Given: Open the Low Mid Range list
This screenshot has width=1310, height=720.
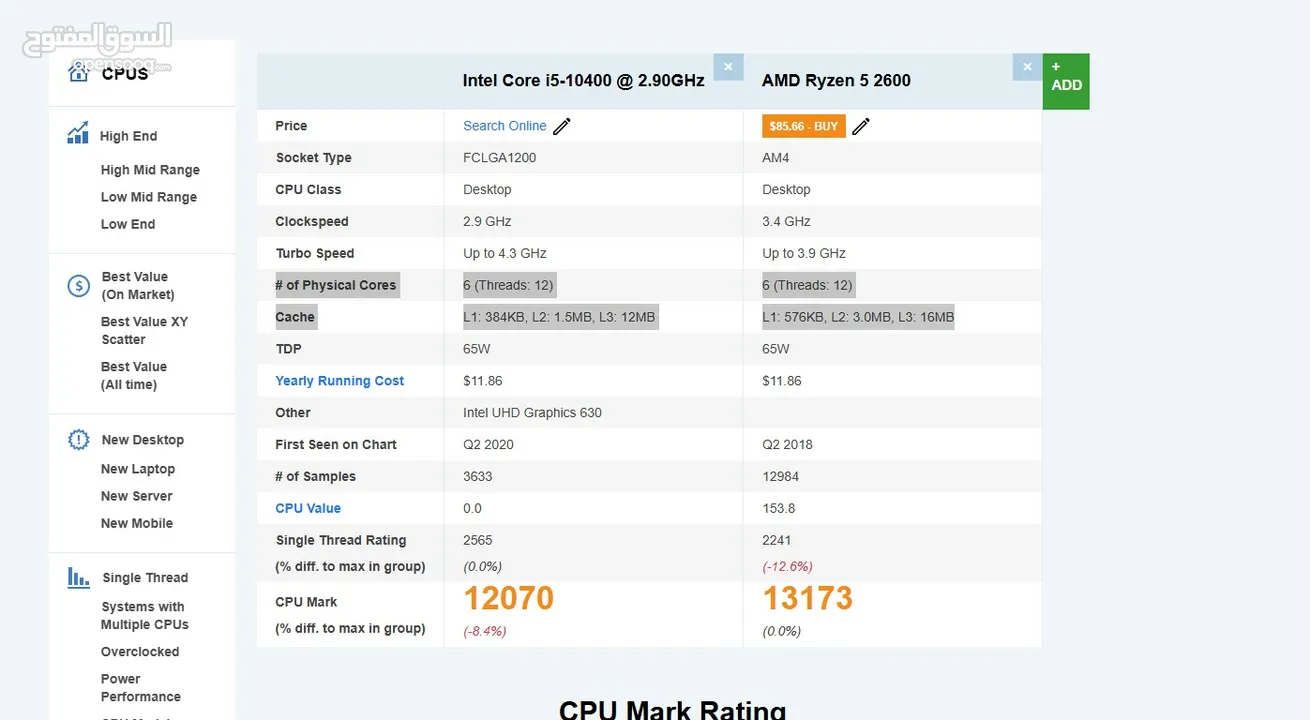Looking at the screenshot, I should (x=149, y=197).
